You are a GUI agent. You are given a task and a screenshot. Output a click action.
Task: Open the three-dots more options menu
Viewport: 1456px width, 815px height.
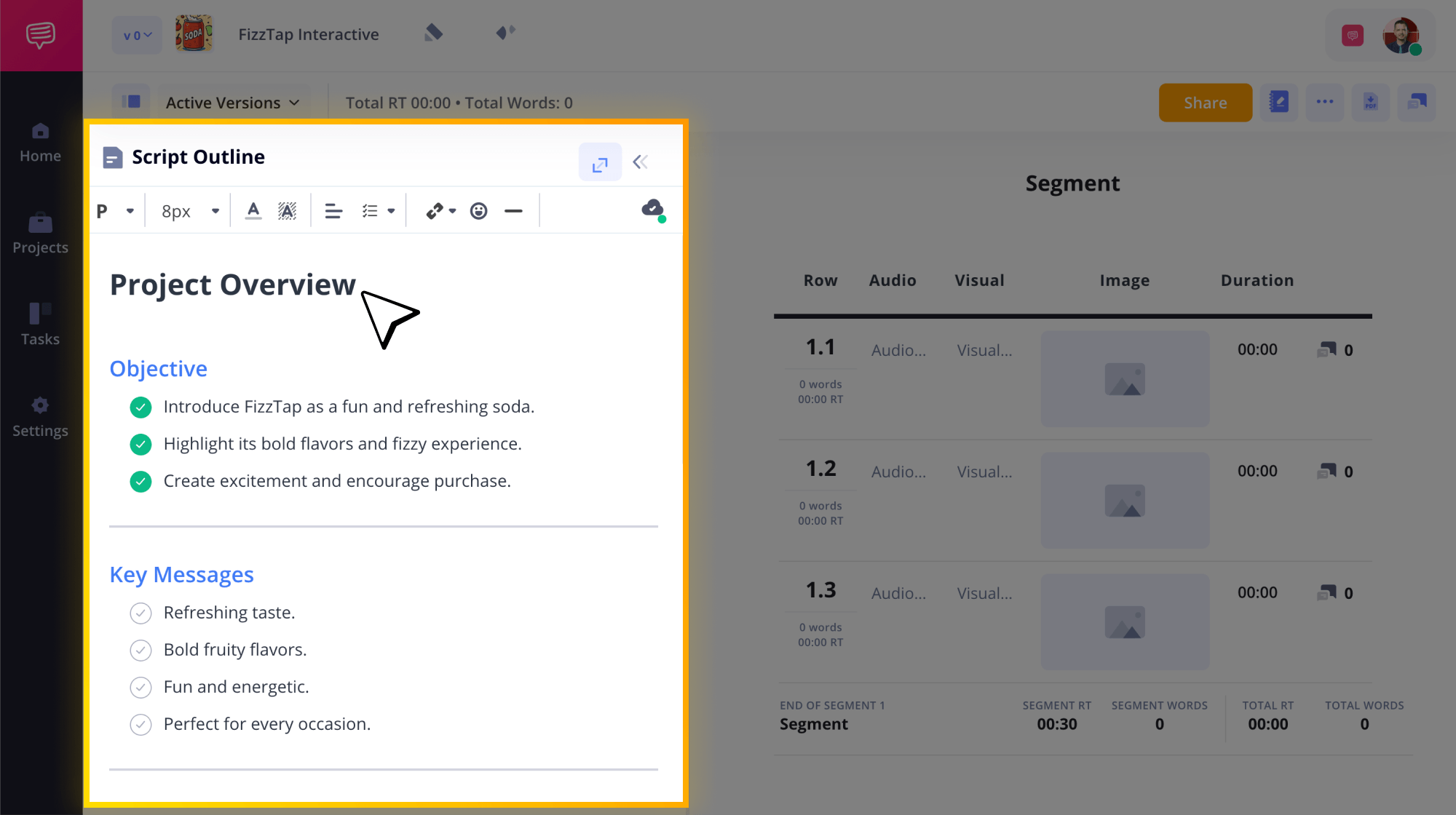pyautogui.click(x=1325, y=102)
